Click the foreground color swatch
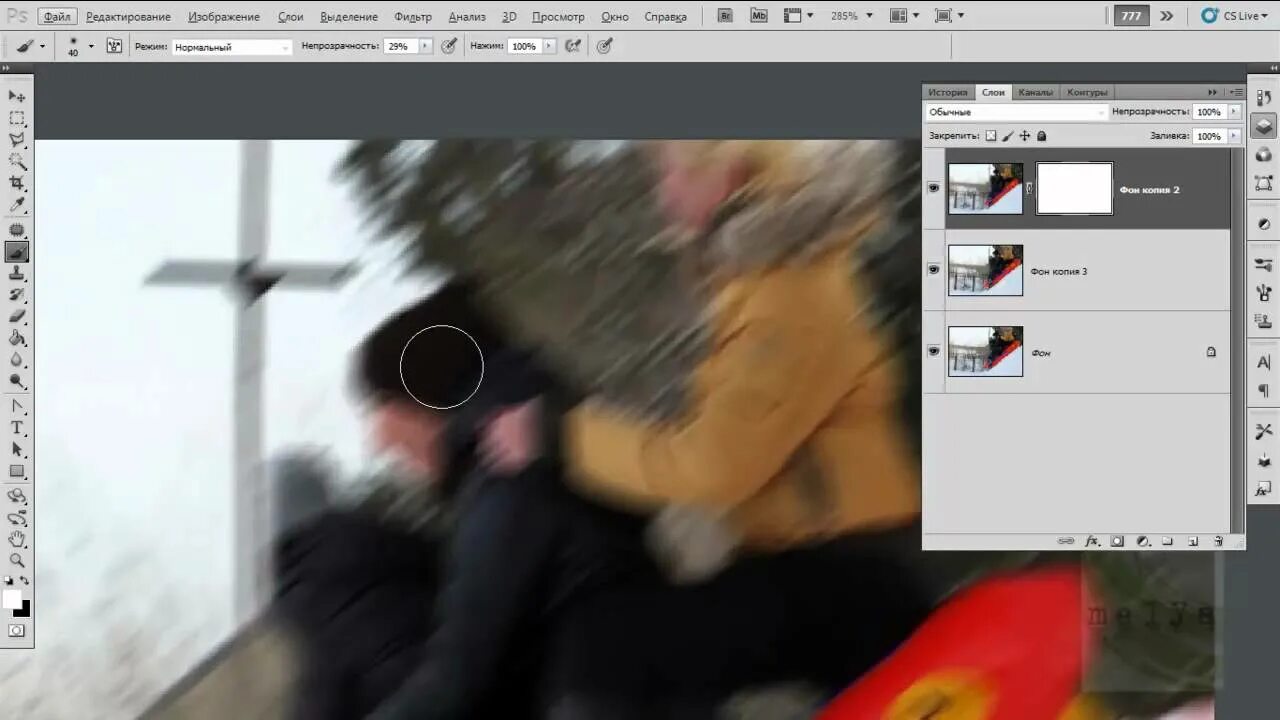This screenshot has height=720, width=1280. 12,599
